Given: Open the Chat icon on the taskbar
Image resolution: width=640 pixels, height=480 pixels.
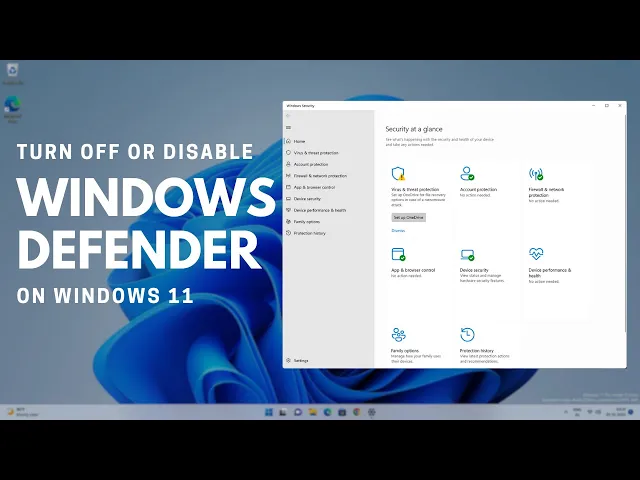Looking at the screenshot, I should (298, 412).
